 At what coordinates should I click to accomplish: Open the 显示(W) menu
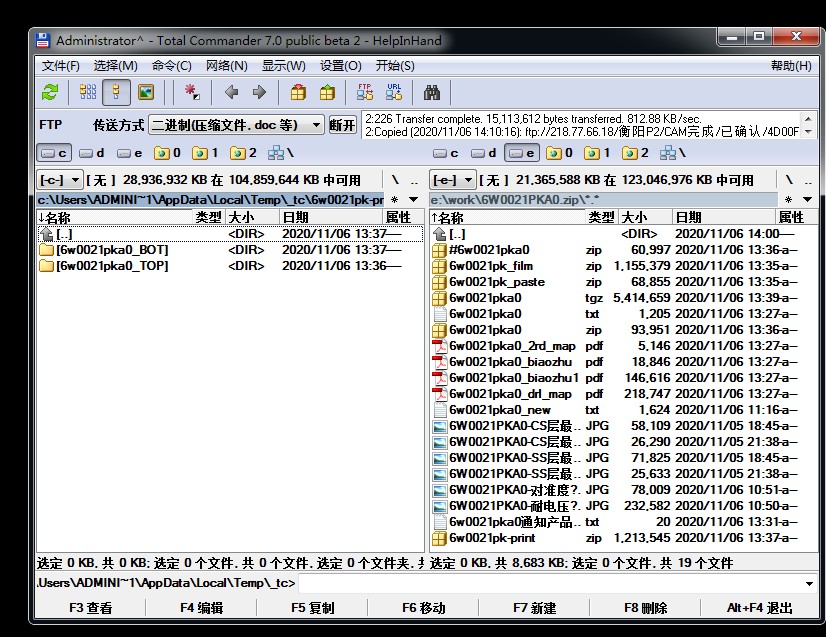point(283,66)
